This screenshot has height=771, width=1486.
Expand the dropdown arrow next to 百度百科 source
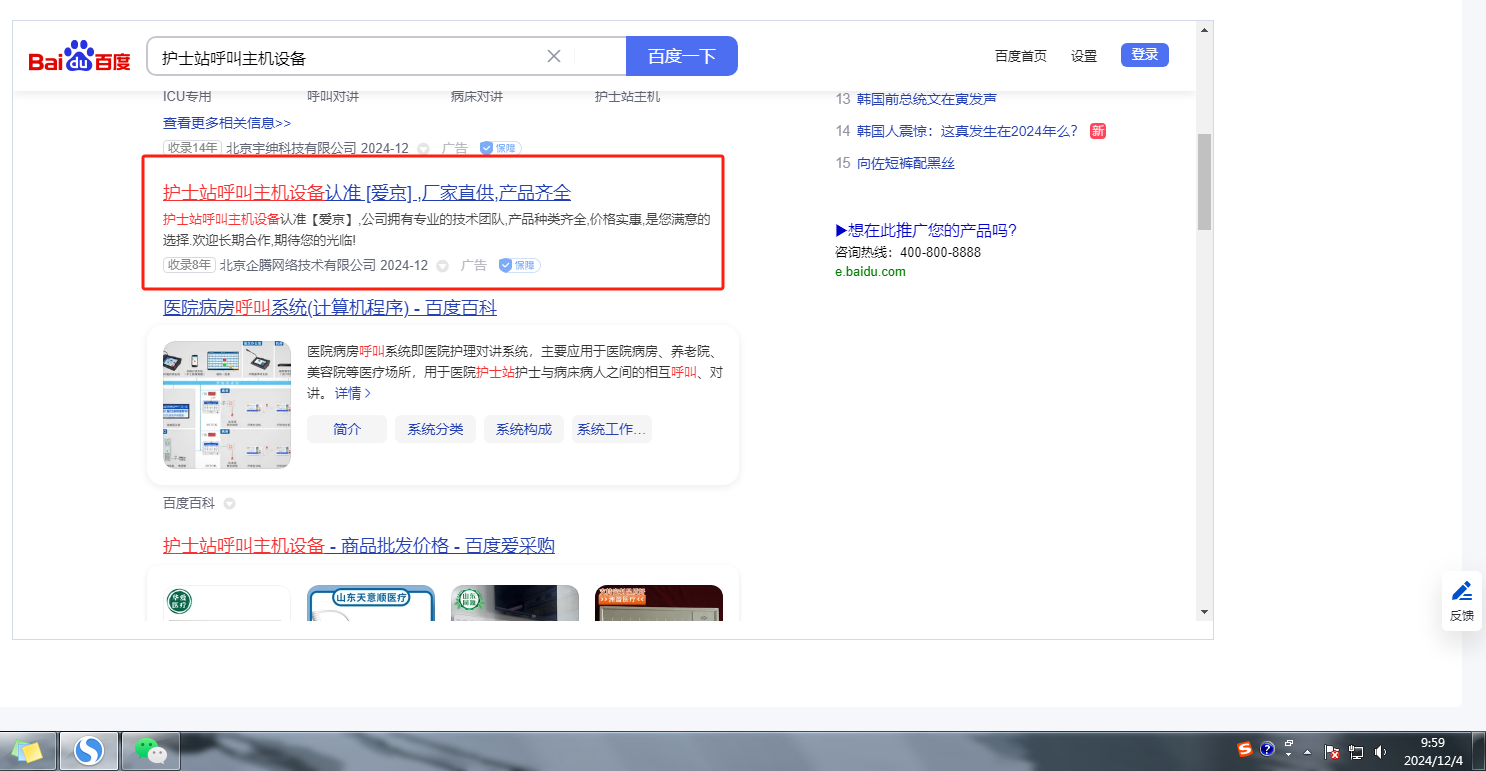pos(229,503)
